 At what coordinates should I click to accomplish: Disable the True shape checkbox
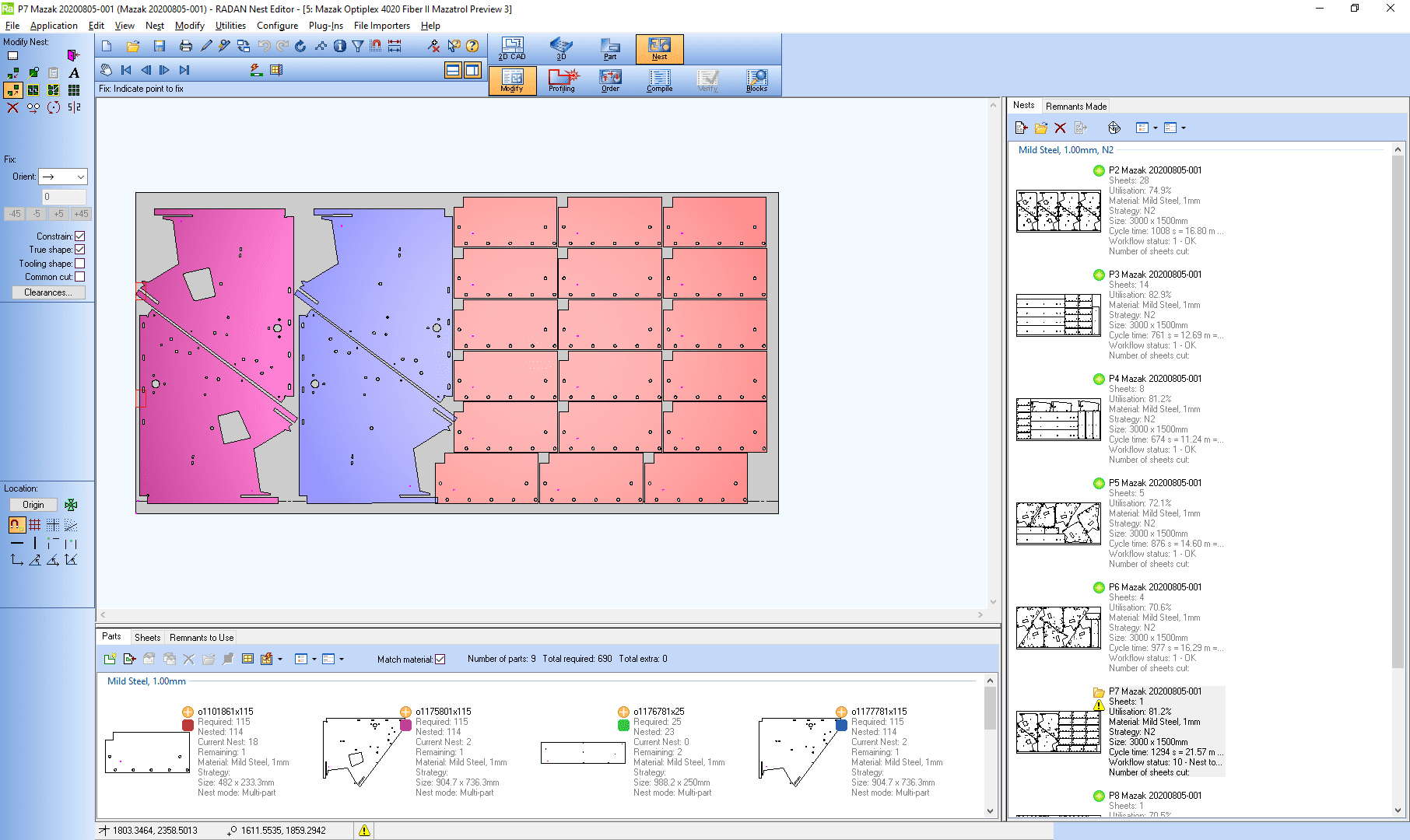(81, 249)
